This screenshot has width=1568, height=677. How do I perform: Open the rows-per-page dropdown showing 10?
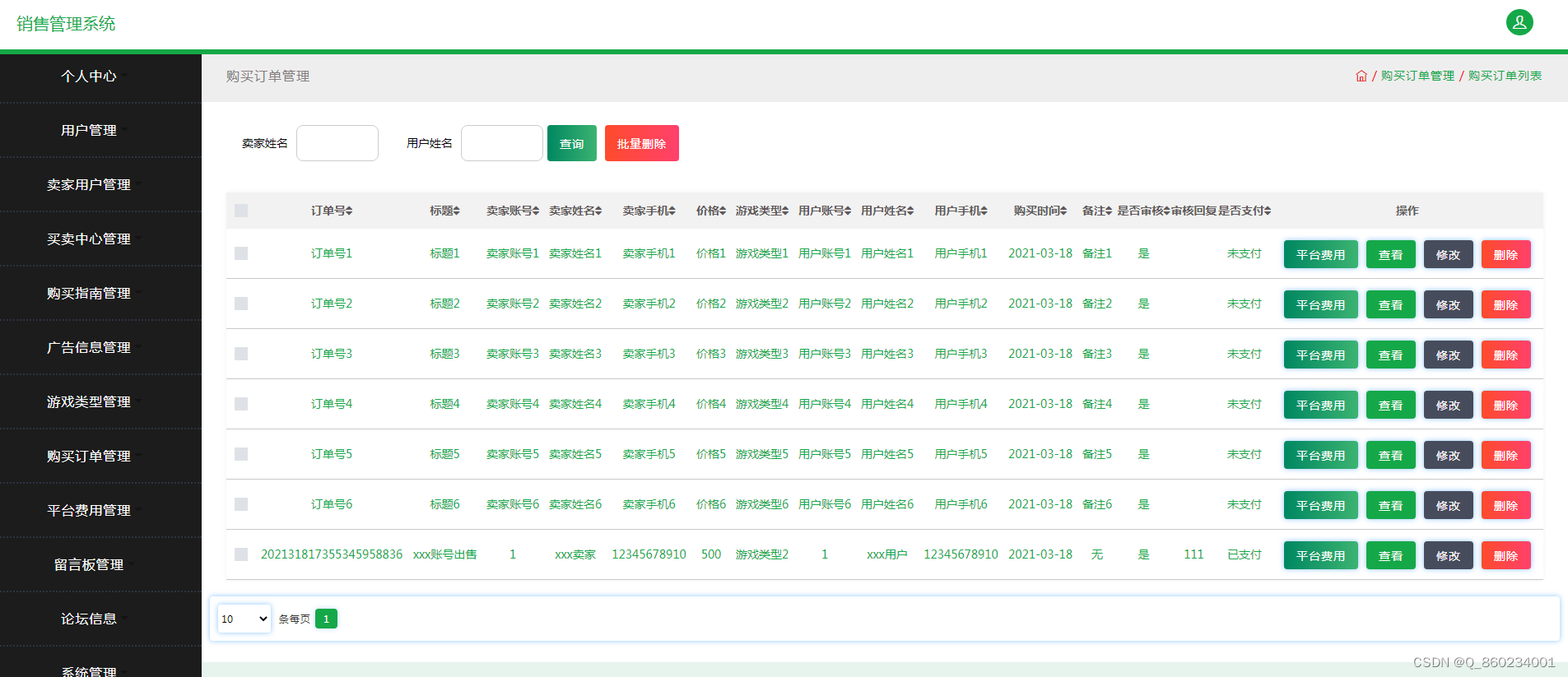(244, 619)
